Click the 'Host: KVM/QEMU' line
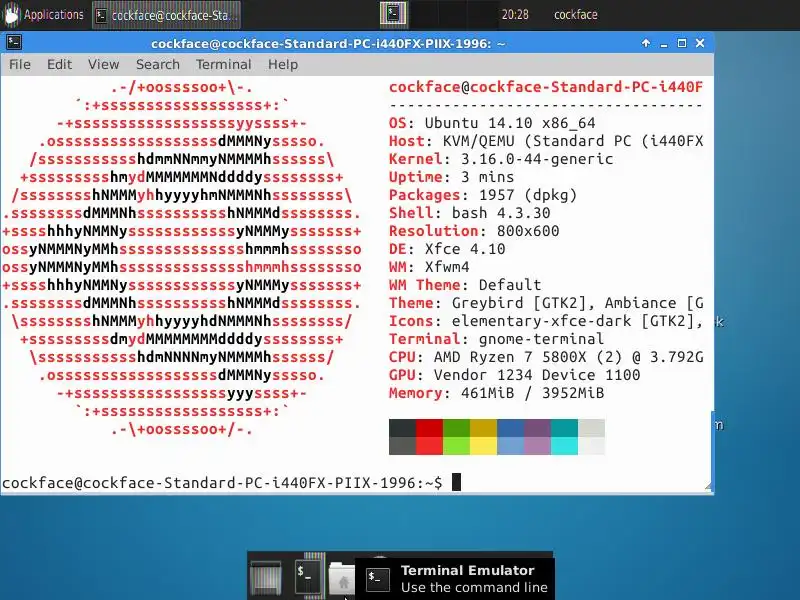 pos(546,141)
